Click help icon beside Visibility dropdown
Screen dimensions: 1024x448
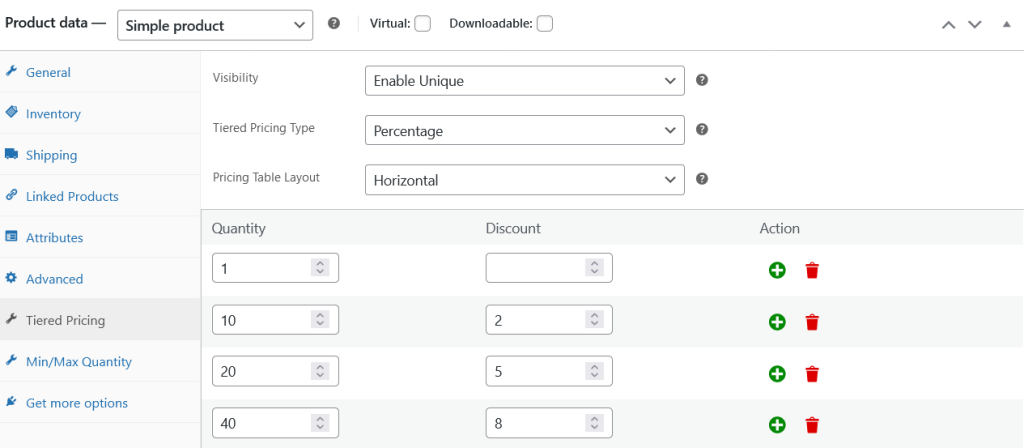coord(702,80)
